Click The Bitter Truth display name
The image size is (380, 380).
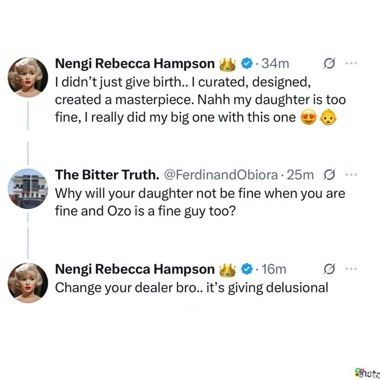107,174
